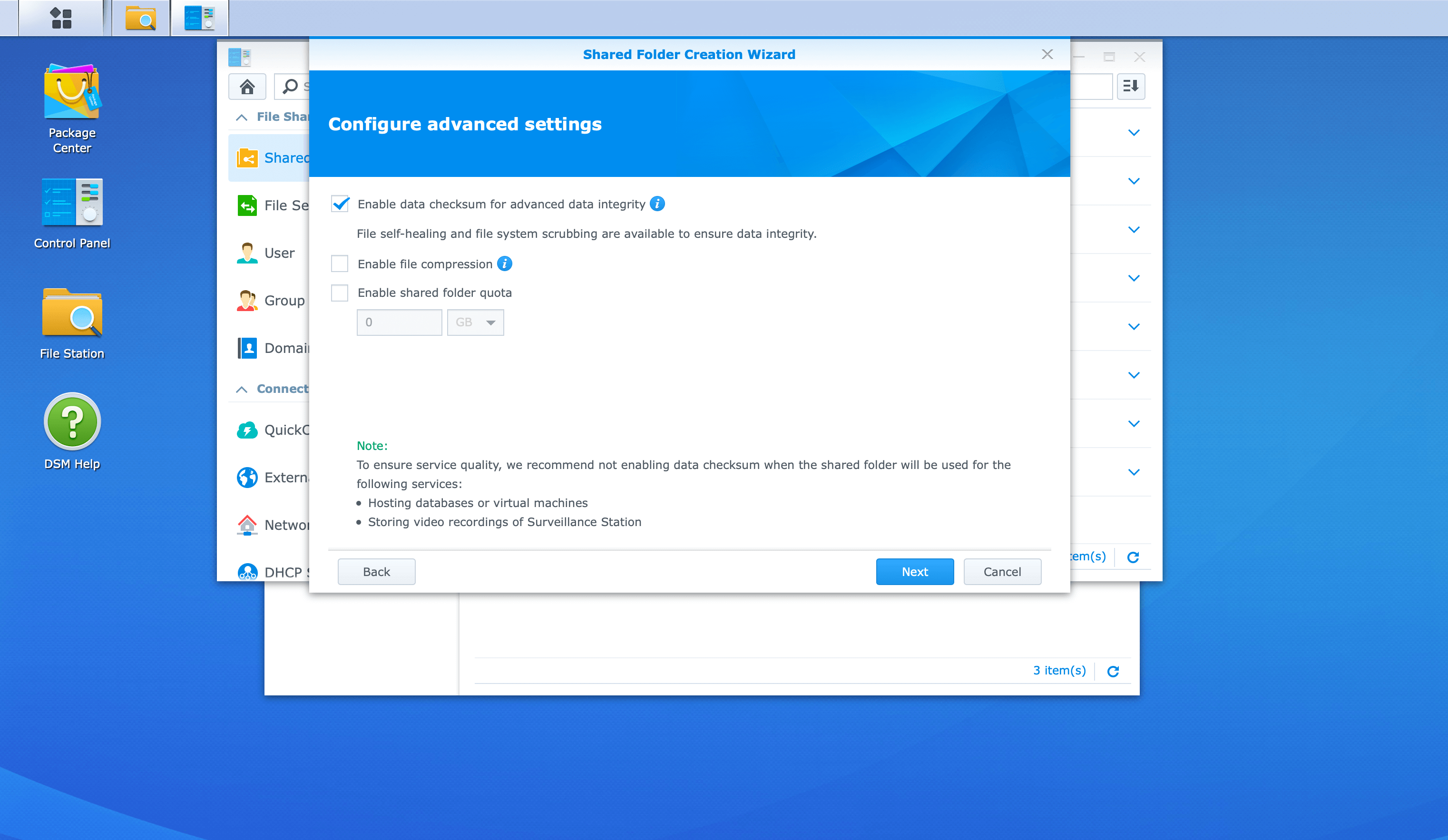Image resolution: width=1448 pixels, height=840 pixels.
Task: Click the quota size input field
Action: [x=400, y=322]
